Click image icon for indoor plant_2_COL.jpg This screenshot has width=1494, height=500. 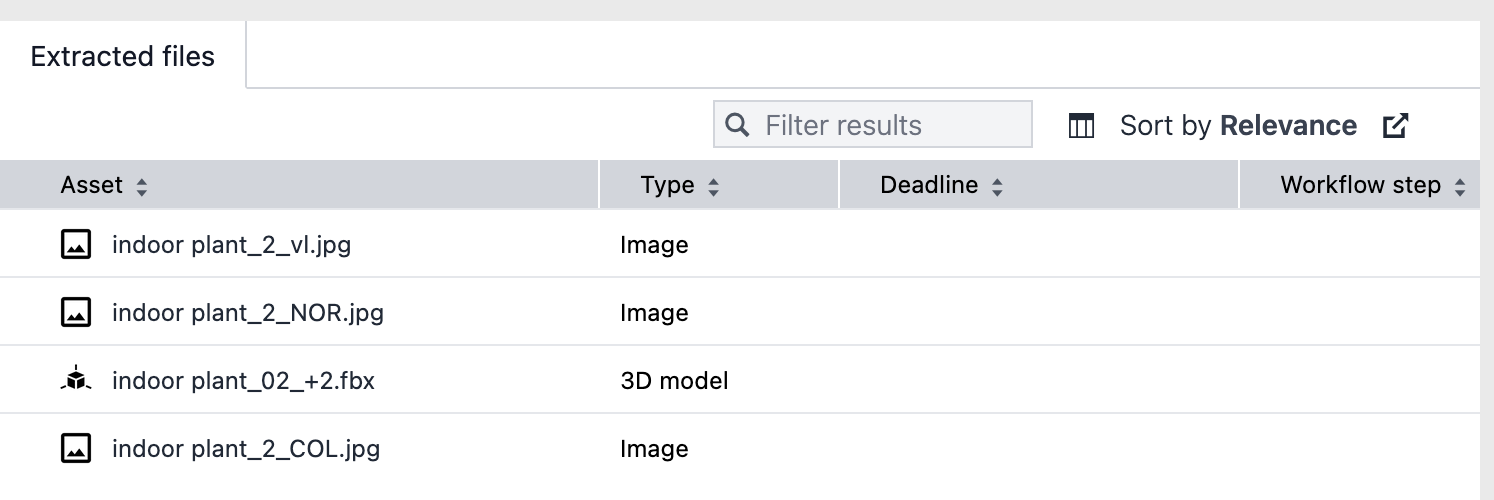76,448
